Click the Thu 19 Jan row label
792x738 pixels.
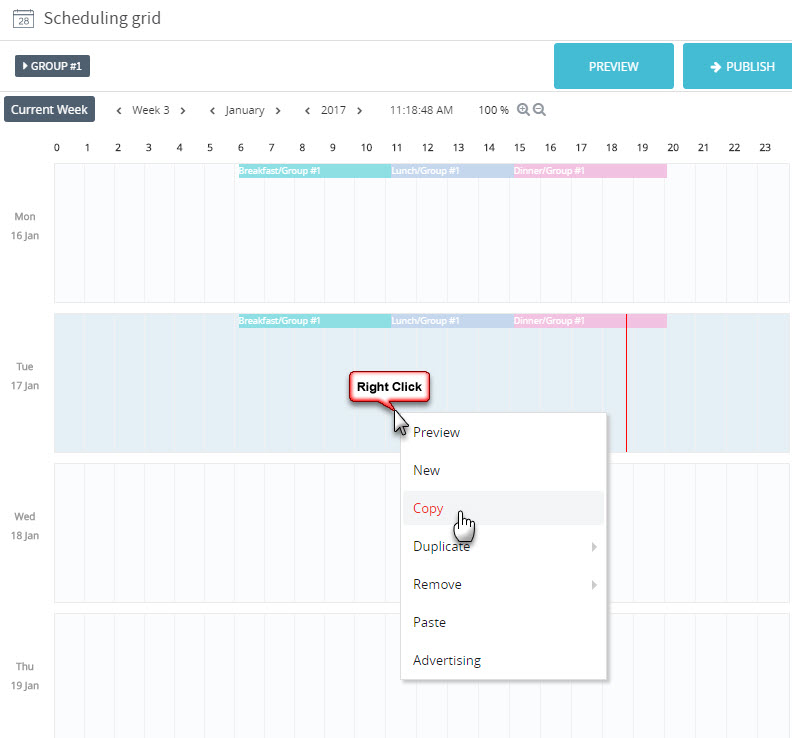click(x=25, y=676)
